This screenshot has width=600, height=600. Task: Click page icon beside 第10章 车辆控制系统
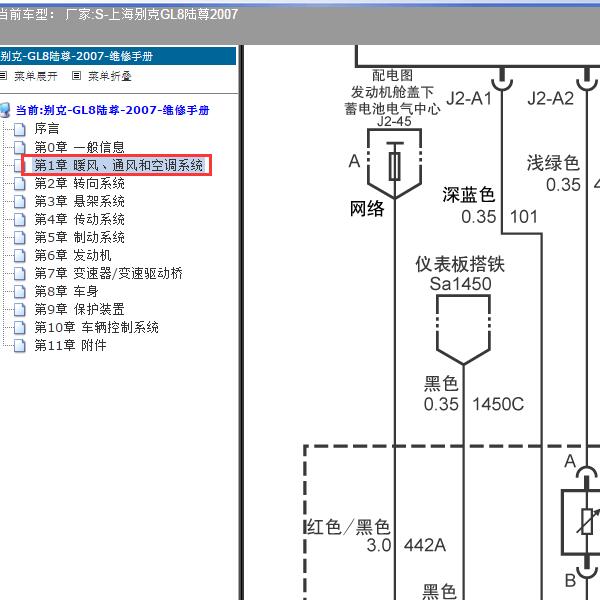[20, 328]
